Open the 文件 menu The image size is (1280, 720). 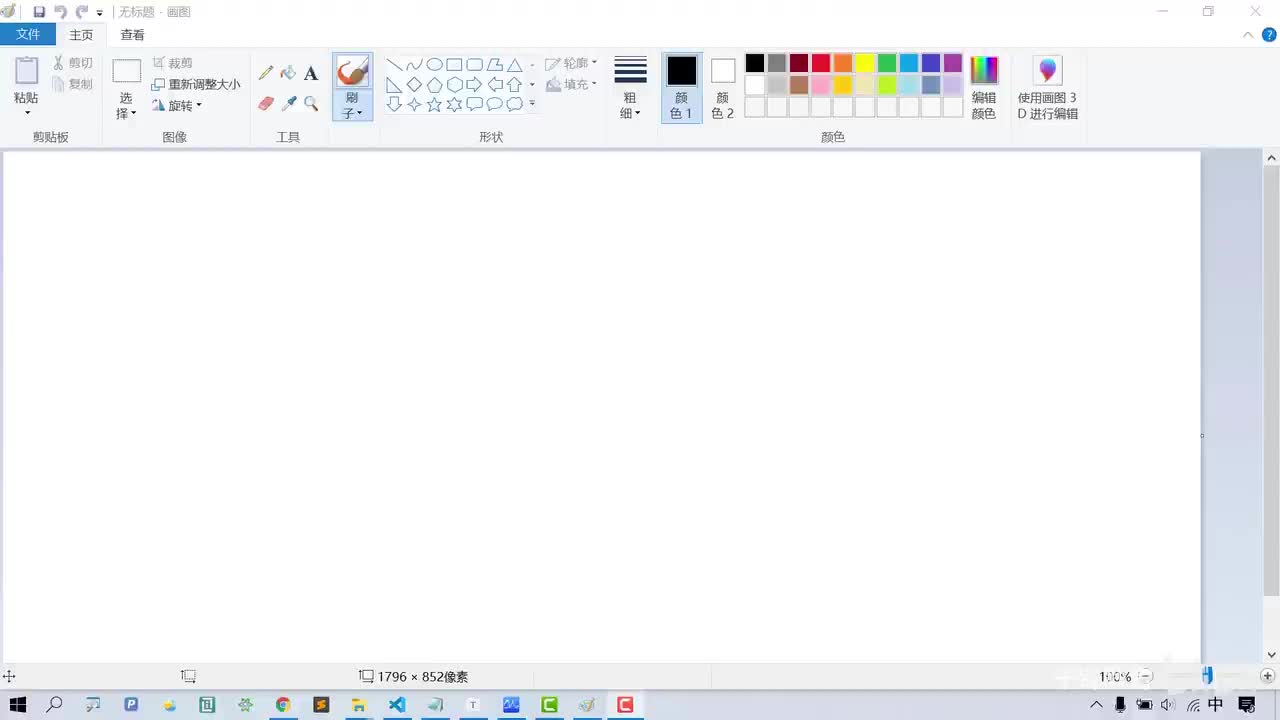point(28,35)
